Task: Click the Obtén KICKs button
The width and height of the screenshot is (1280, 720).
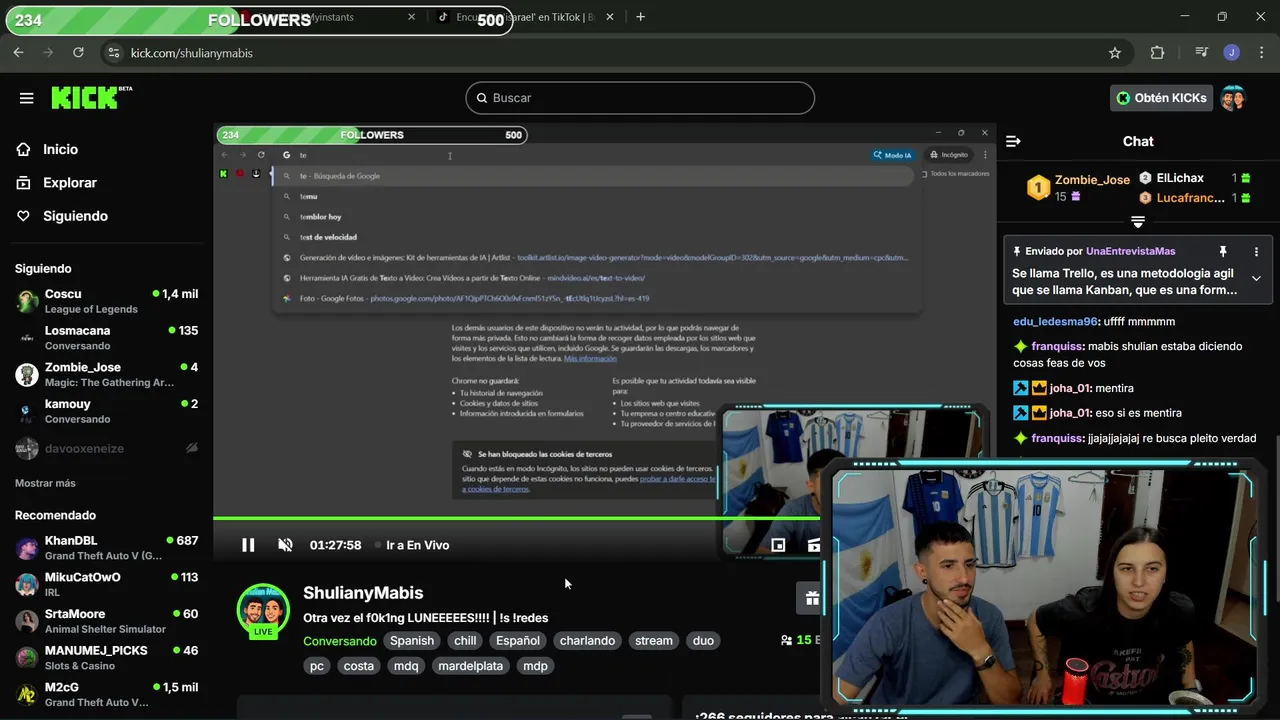Action: [1163, 98]
